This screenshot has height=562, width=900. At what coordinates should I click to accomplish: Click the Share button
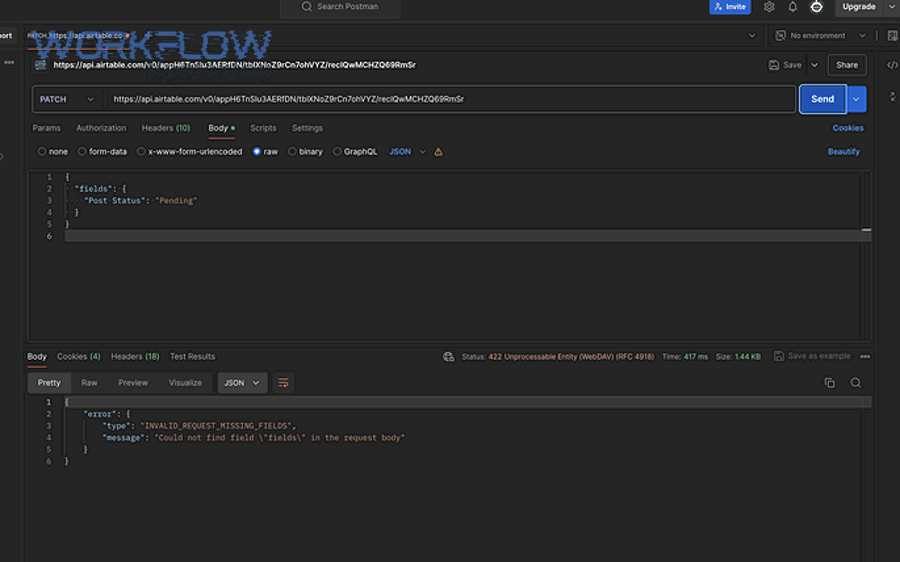(x=847, y=65)
